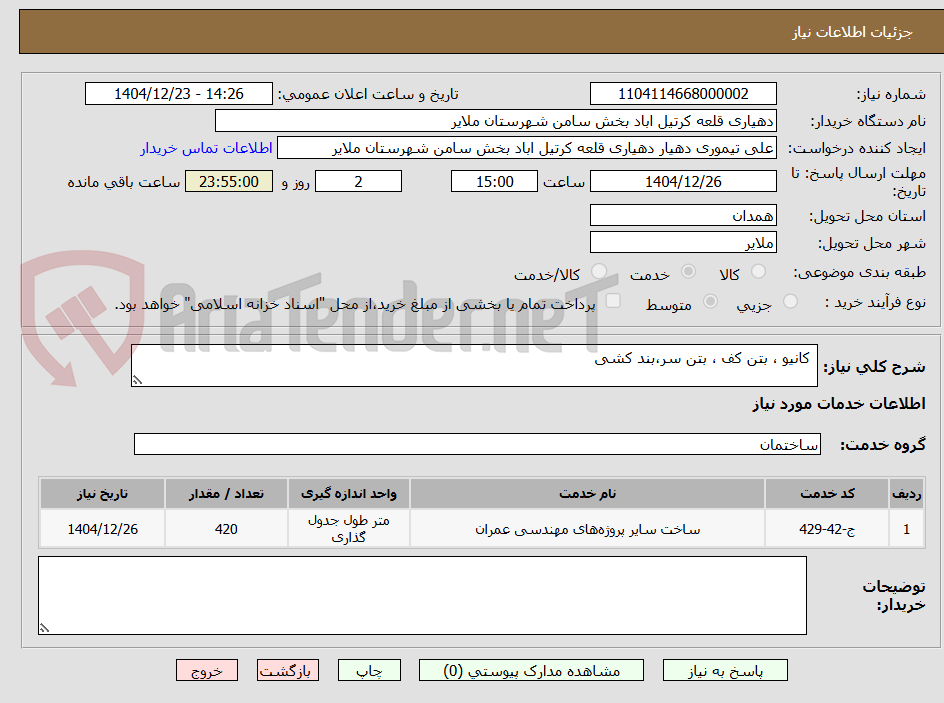The width and height of the screenshot is (944, 703).
Task: Click the buyer notes textarea
Action: pyautogui.click(x=422, y=595)
